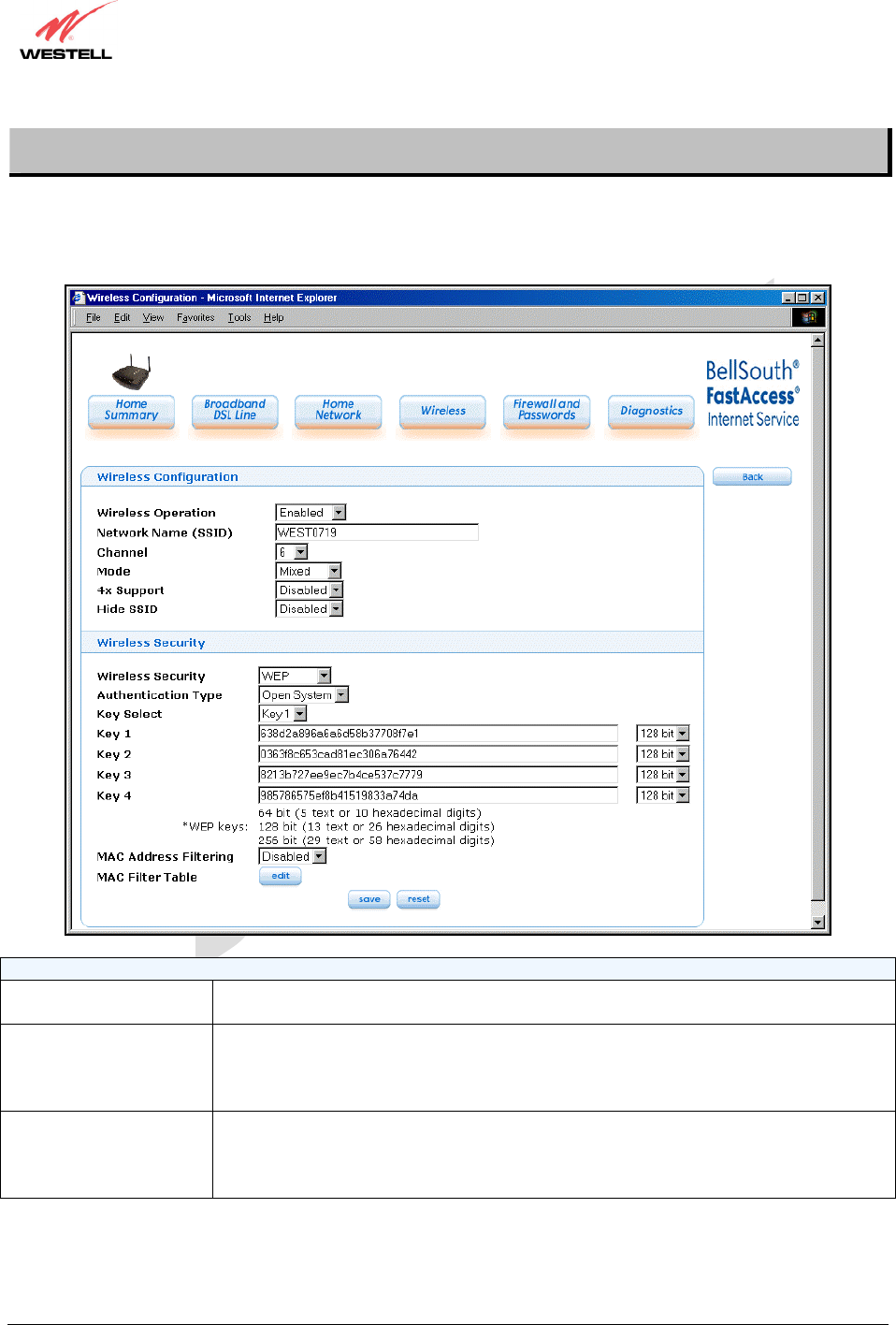This screenshot has height=1325, width=896.
Task: Click the Key 2 input field
Action: (438, 754)
